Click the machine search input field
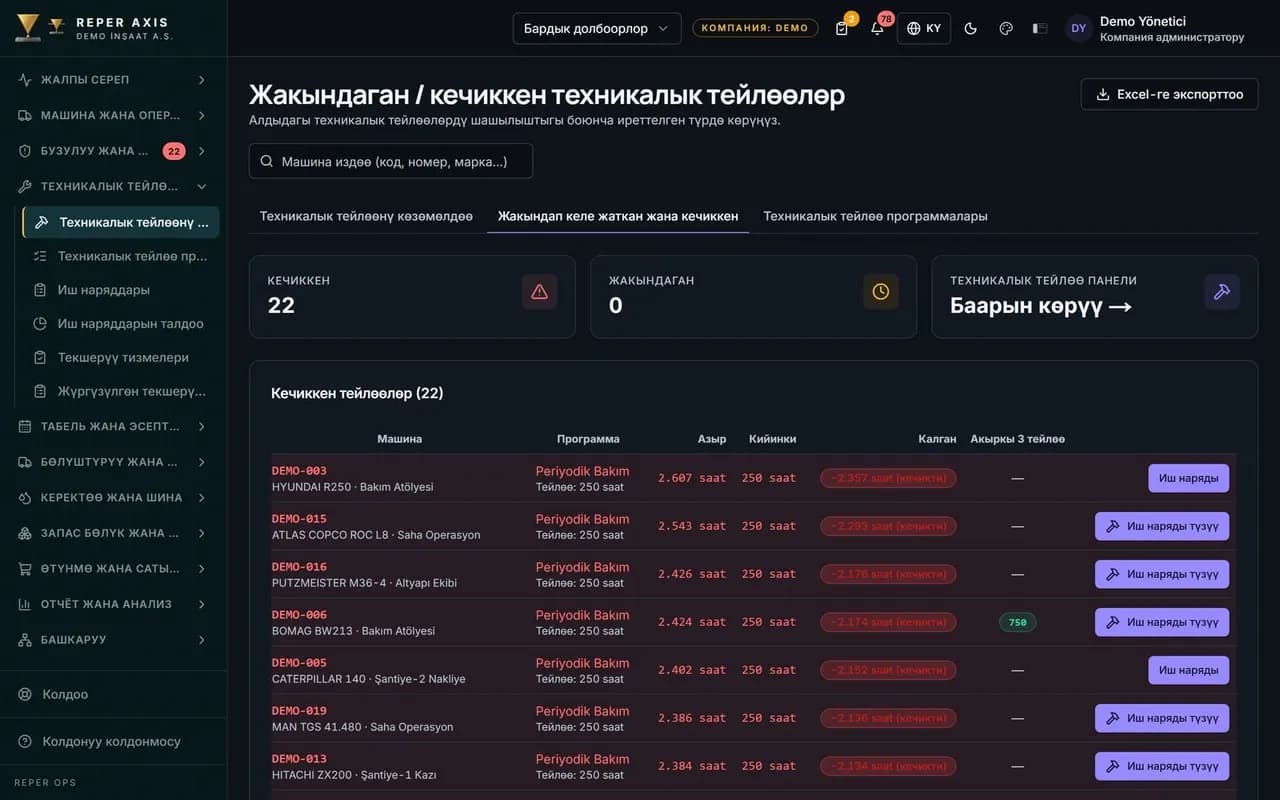This screenshot has width=1280, height=800. (x=391, y=161)
